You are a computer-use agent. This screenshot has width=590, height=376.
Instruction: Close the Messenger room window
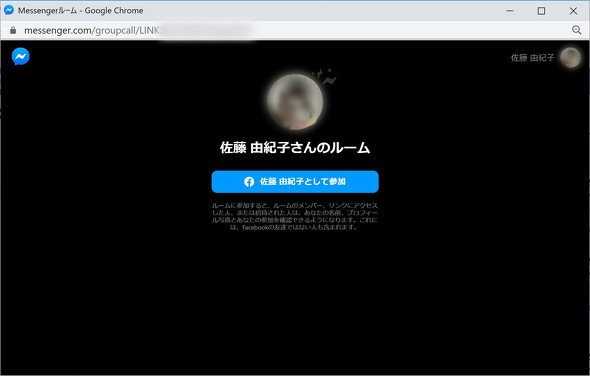pos(573,11)
